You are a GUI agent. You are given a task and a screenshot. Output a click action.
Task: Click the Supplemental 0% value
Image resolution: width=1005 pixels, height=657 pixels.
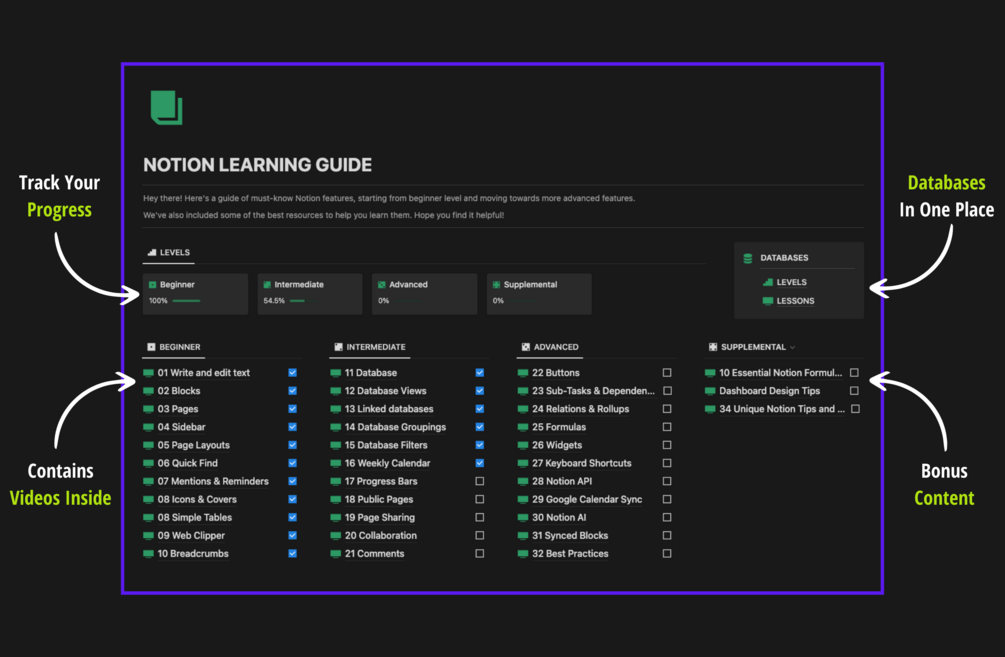[498, 301]
